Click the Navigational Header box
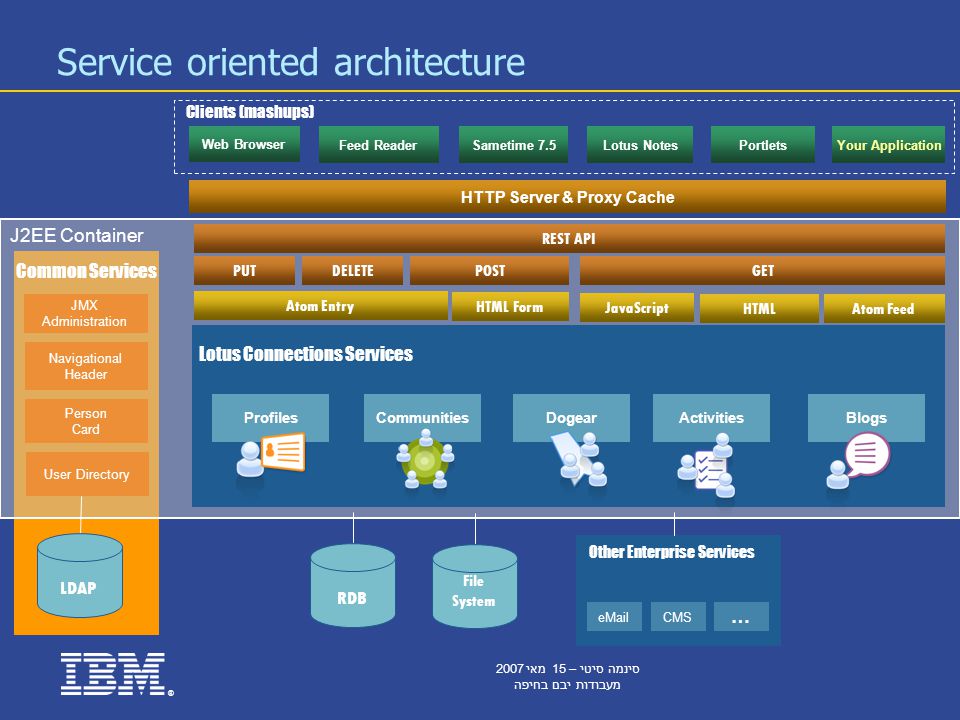This screenshot has width=960, height=720. click(86, 366)
